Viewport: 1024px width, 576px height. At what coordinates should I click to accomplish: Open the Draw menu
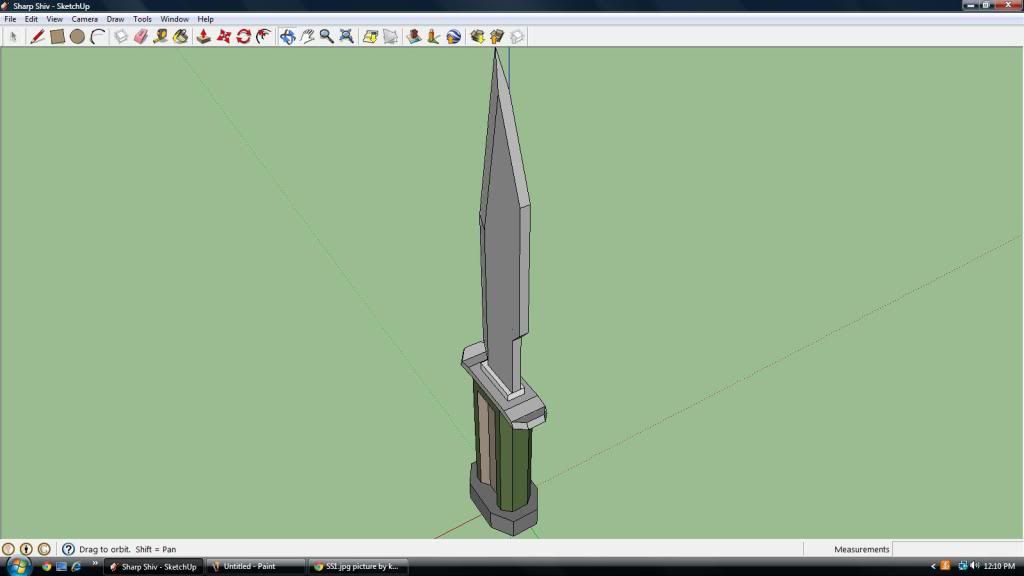[x=115, y=19]
